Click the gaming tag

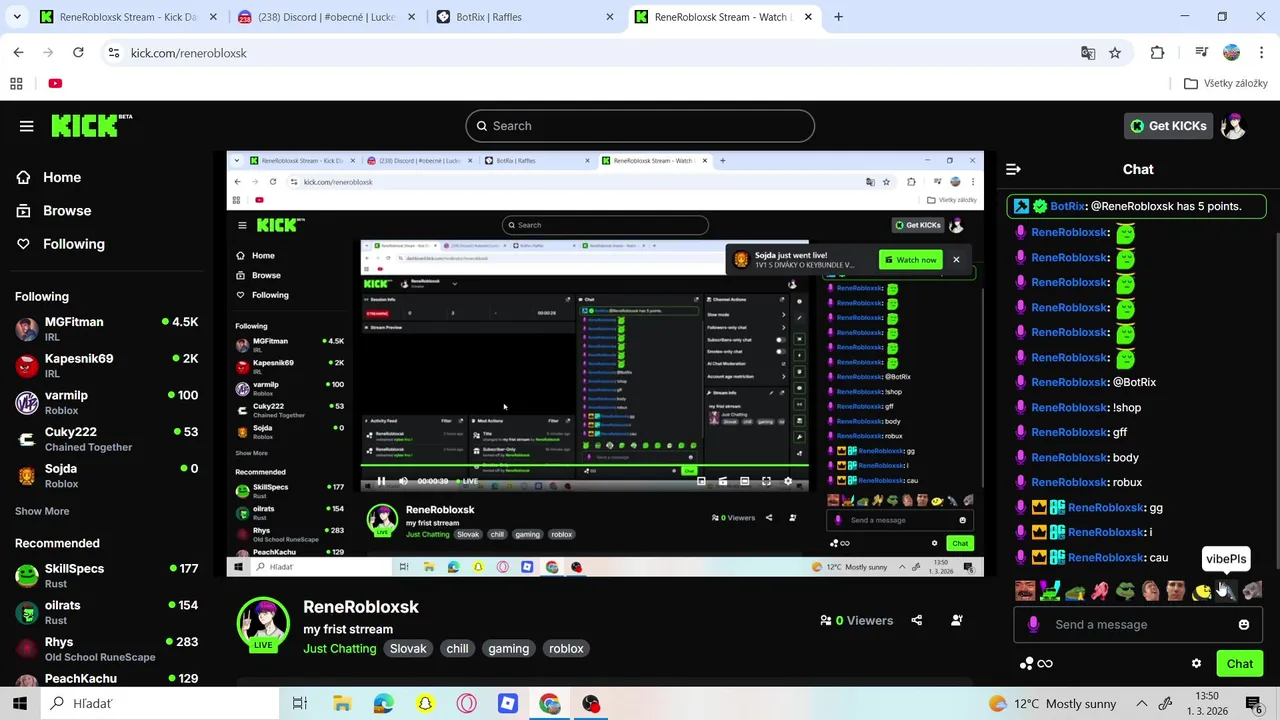(x=508, y=649)
